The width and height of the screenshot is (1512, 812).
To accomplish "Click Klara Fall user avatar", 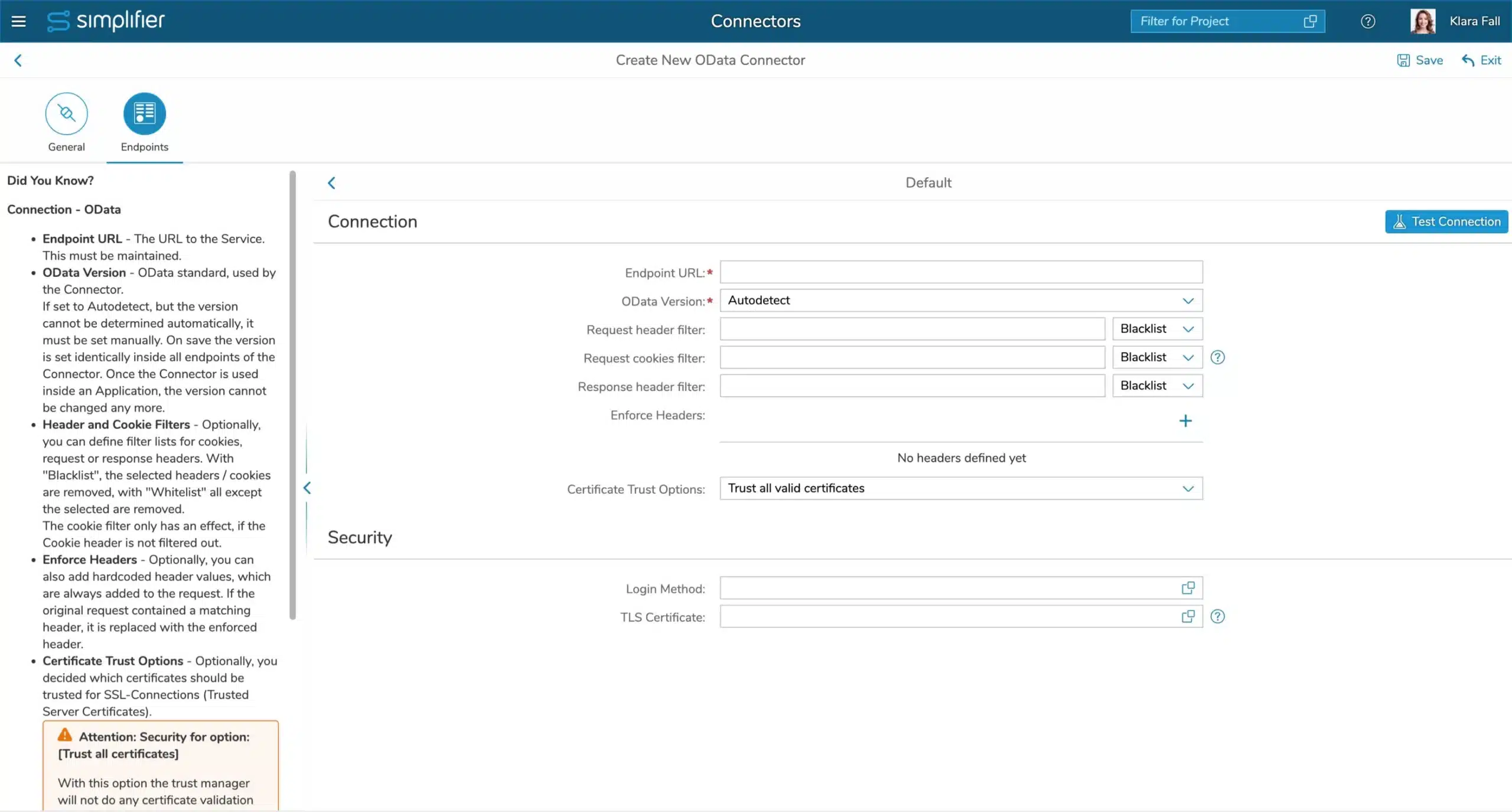I will coord(1422,21).
